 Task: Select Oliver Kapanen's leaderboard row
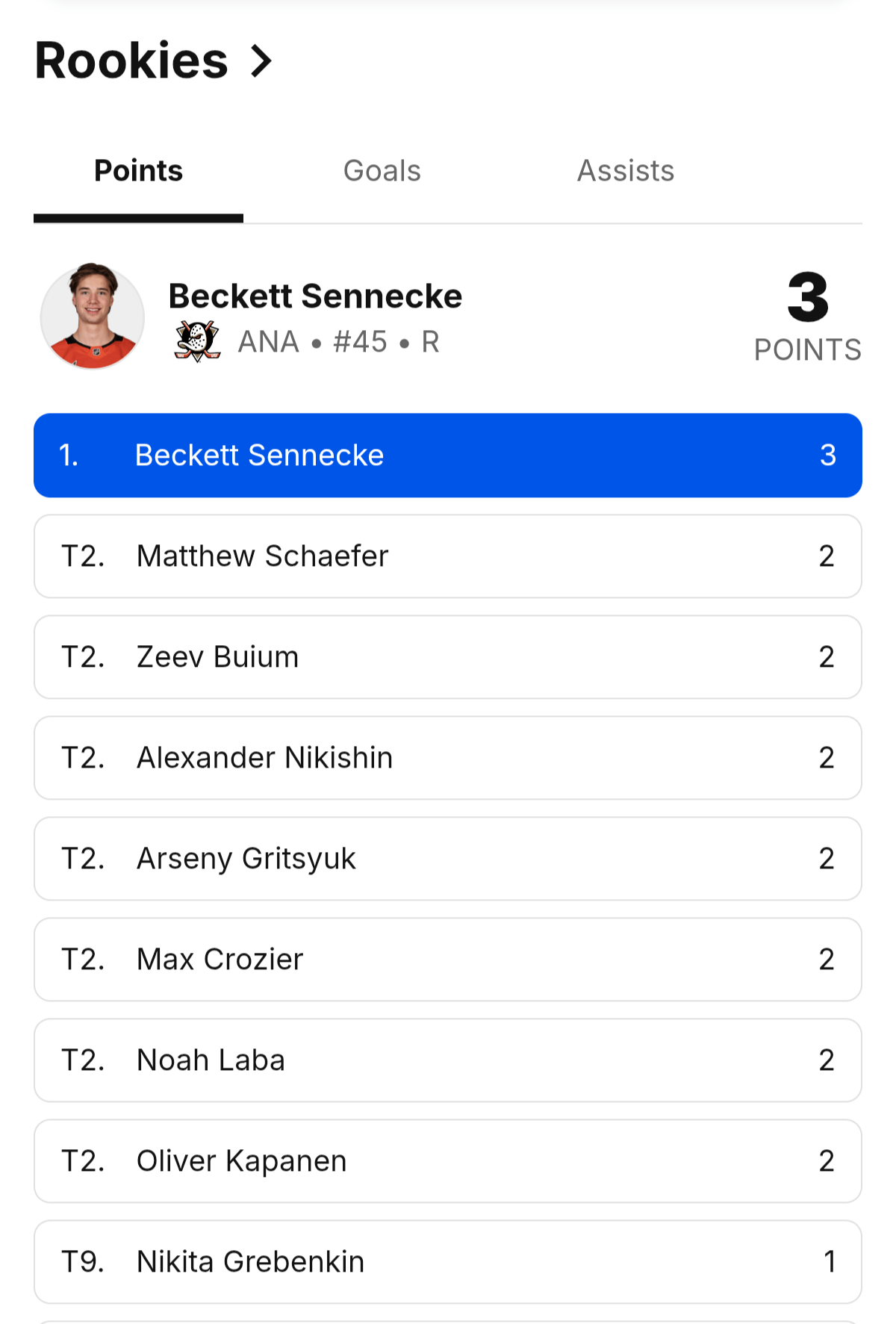448,1161
